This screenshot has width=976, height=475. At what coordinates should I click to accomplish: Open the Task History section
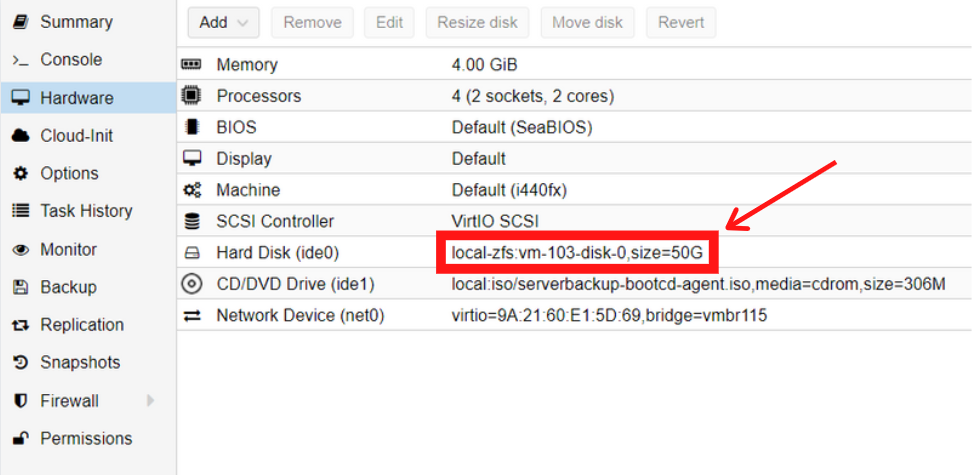point(88,212)
